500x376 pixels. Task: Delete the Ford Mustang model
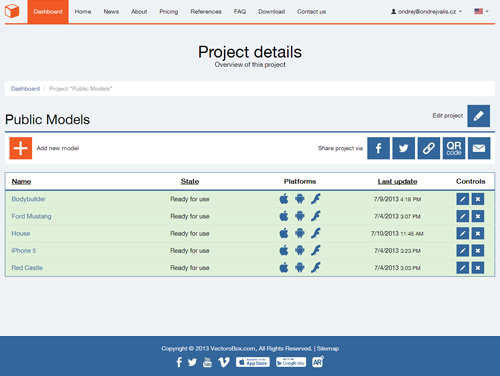tap(478, 216)
